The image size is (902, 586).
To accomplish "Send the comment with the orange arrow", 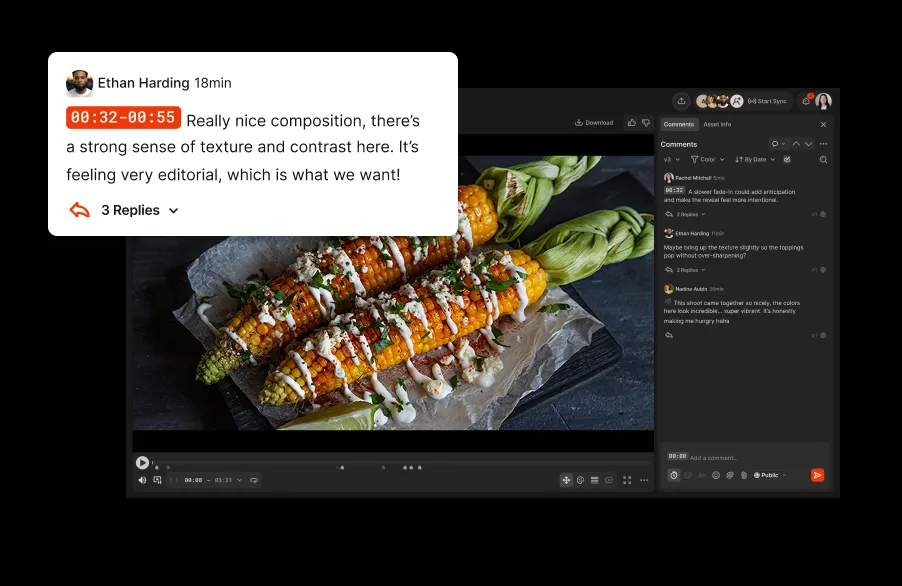I will point(817,475).
